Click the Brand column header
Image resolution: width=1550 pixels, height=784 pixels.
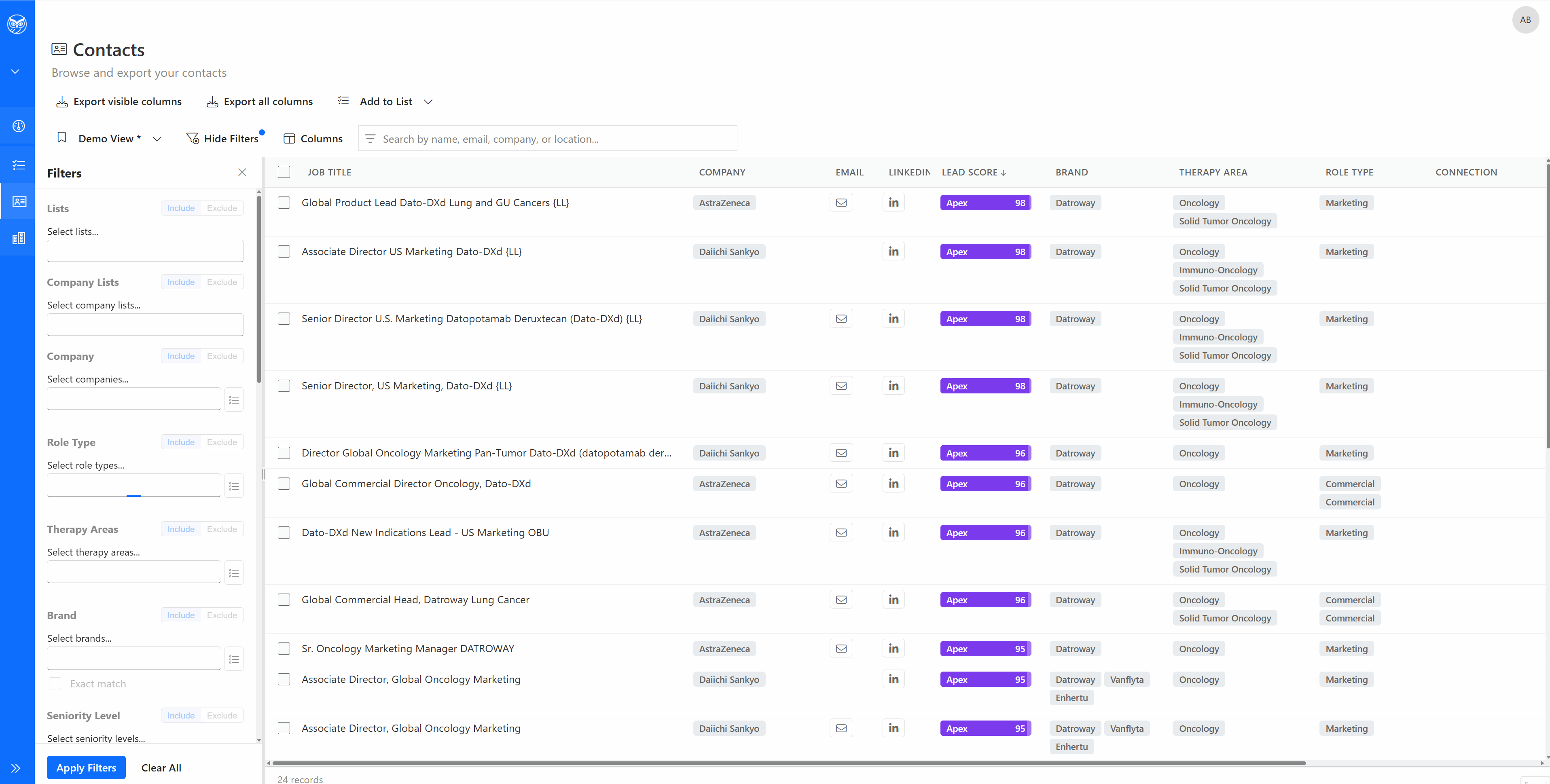(x=1071, y=172)
